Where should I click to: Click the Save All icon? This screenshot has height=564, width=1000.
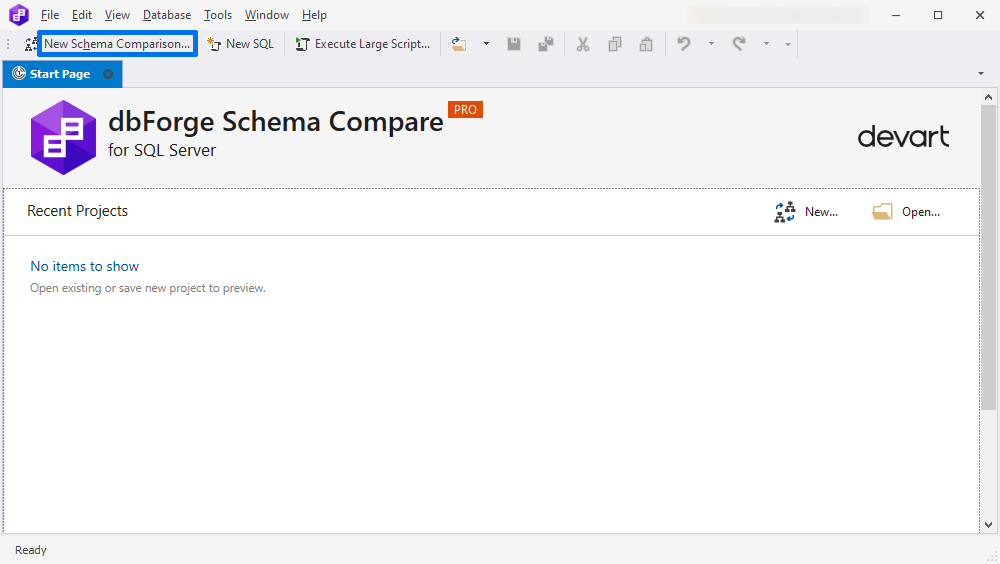[546, 44]
